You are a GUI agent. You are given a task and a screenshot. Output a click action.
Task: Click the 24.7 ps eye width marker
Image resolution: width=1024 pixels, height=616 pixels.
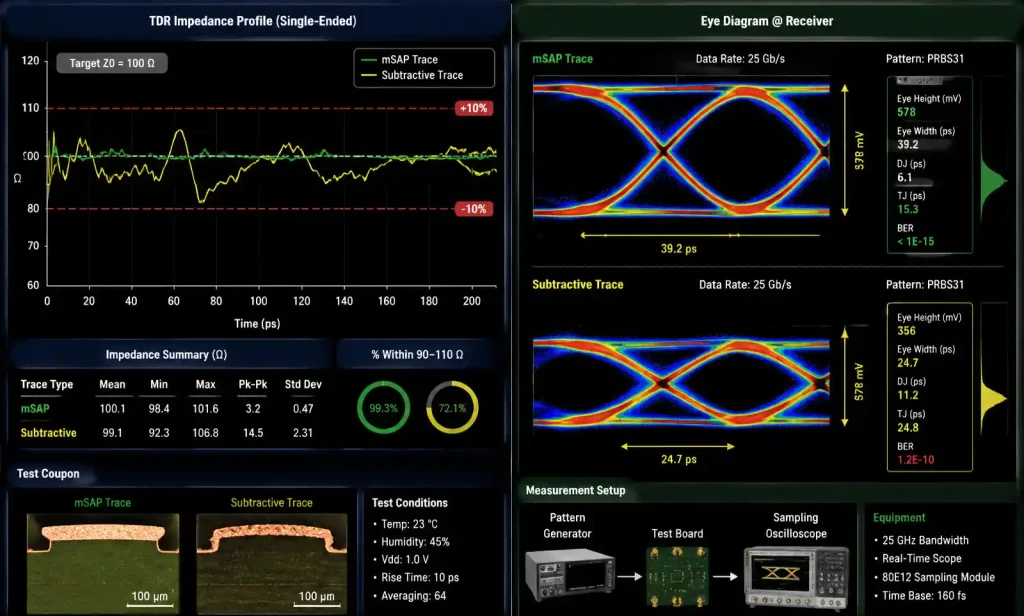point(679,460)
